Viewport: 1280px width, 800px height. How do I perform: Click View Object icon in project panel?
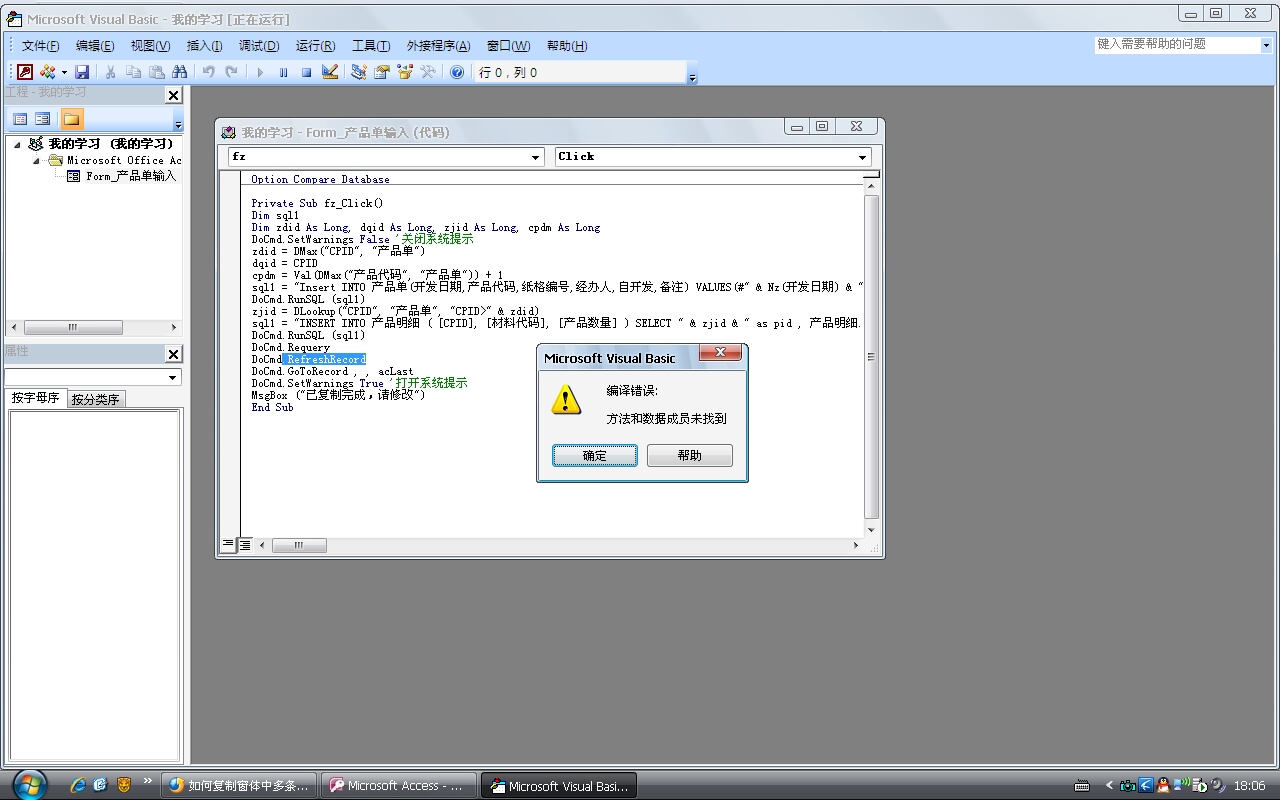pyautogui.click(x=43, y=119)
